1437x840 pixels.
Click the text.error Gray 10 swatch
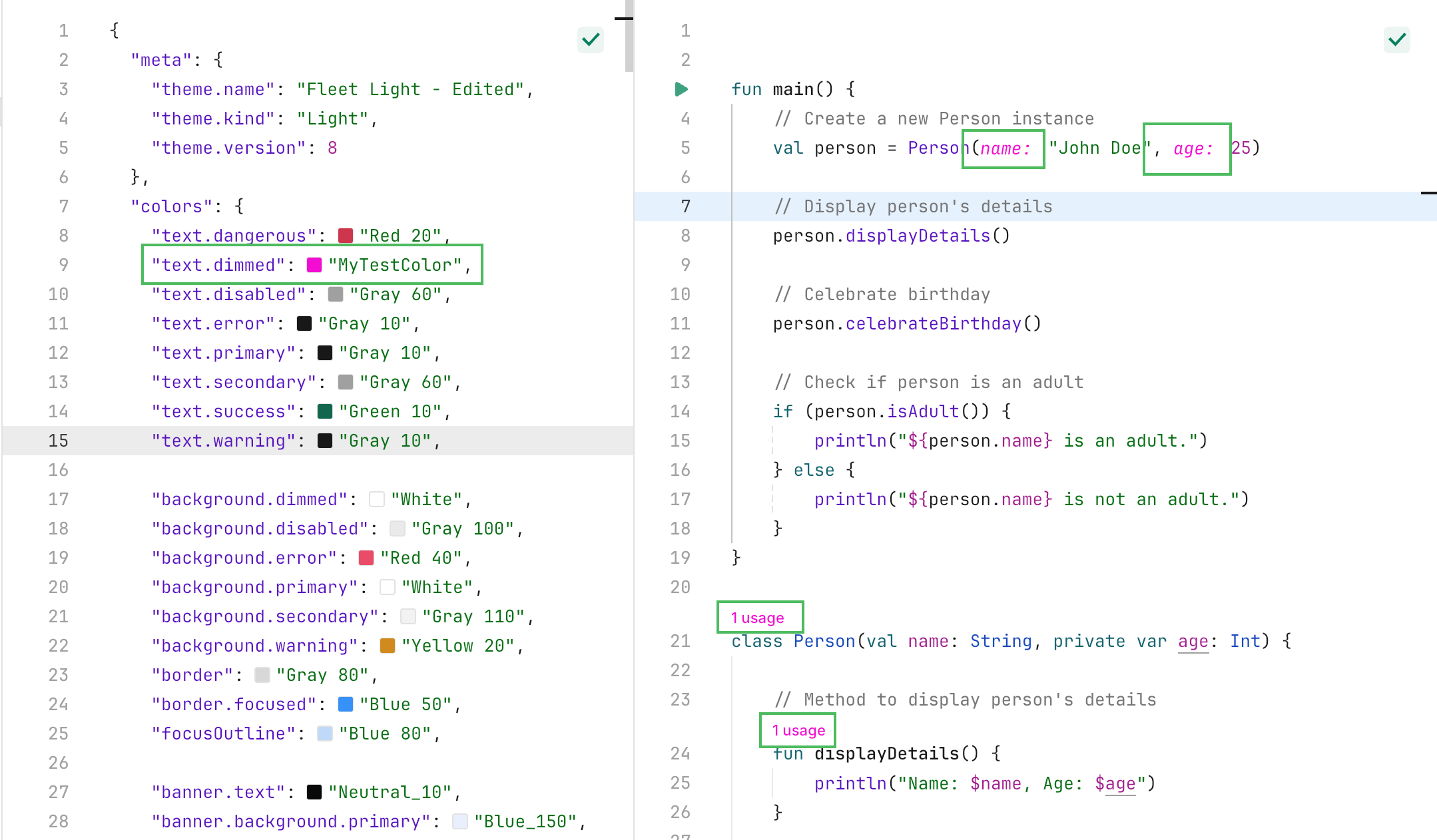(304, 323)
